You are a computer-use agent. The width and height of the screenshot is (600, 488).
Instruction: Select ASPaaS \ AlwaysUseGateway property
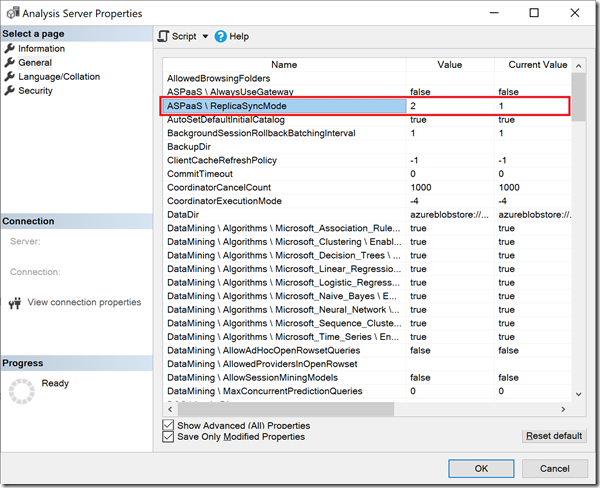(367, 92)
